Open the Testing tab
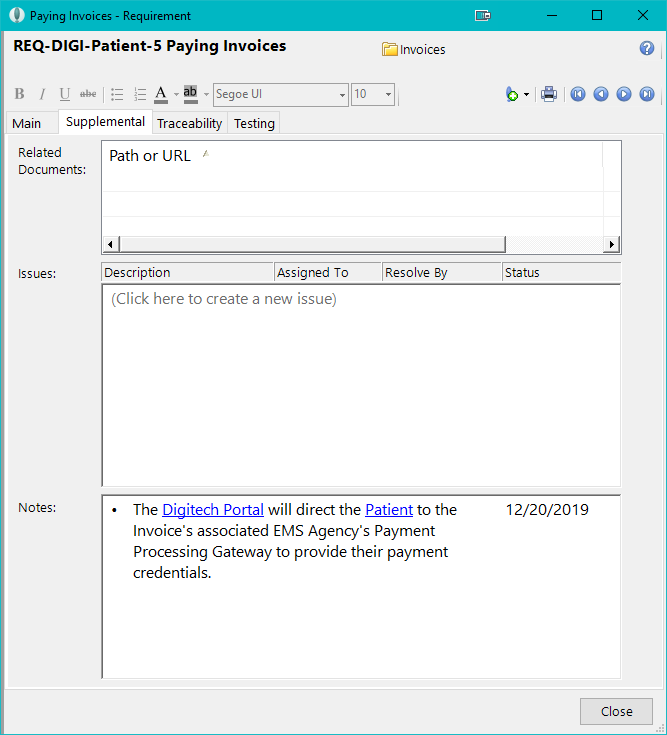 pos(254,123)
